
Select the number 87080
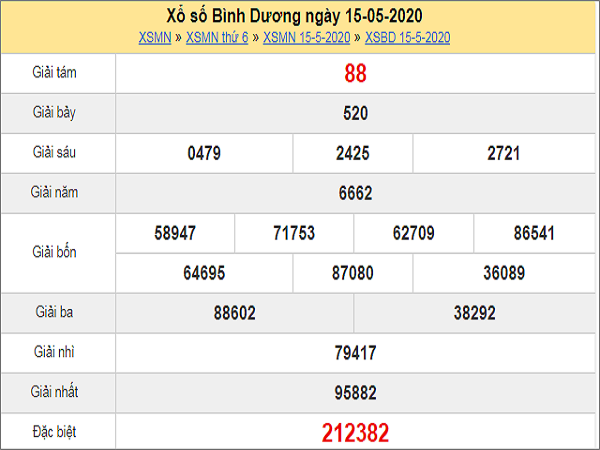[x=353, y=273]
